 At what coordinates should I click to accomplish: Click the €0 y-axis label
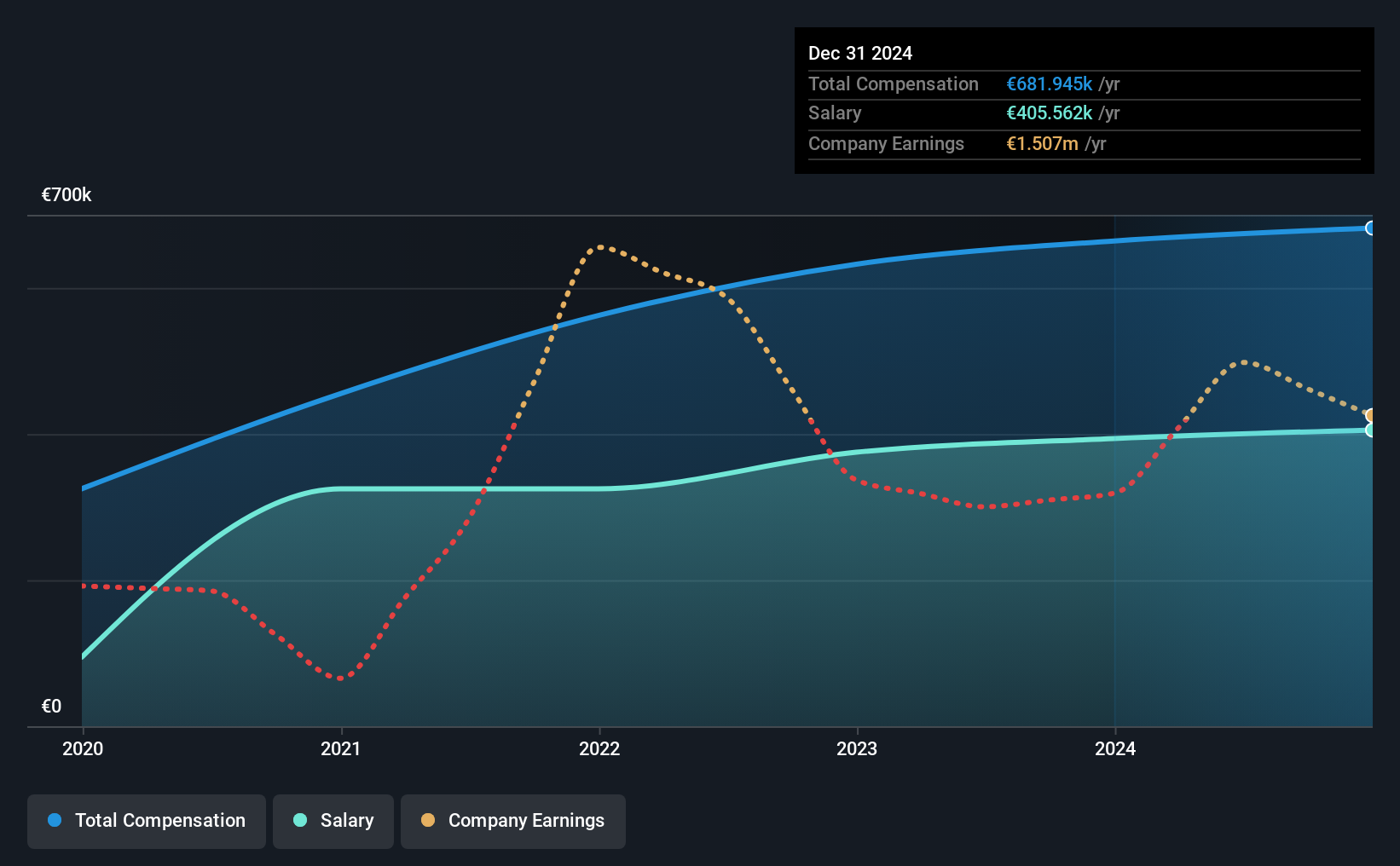[51, 707]
